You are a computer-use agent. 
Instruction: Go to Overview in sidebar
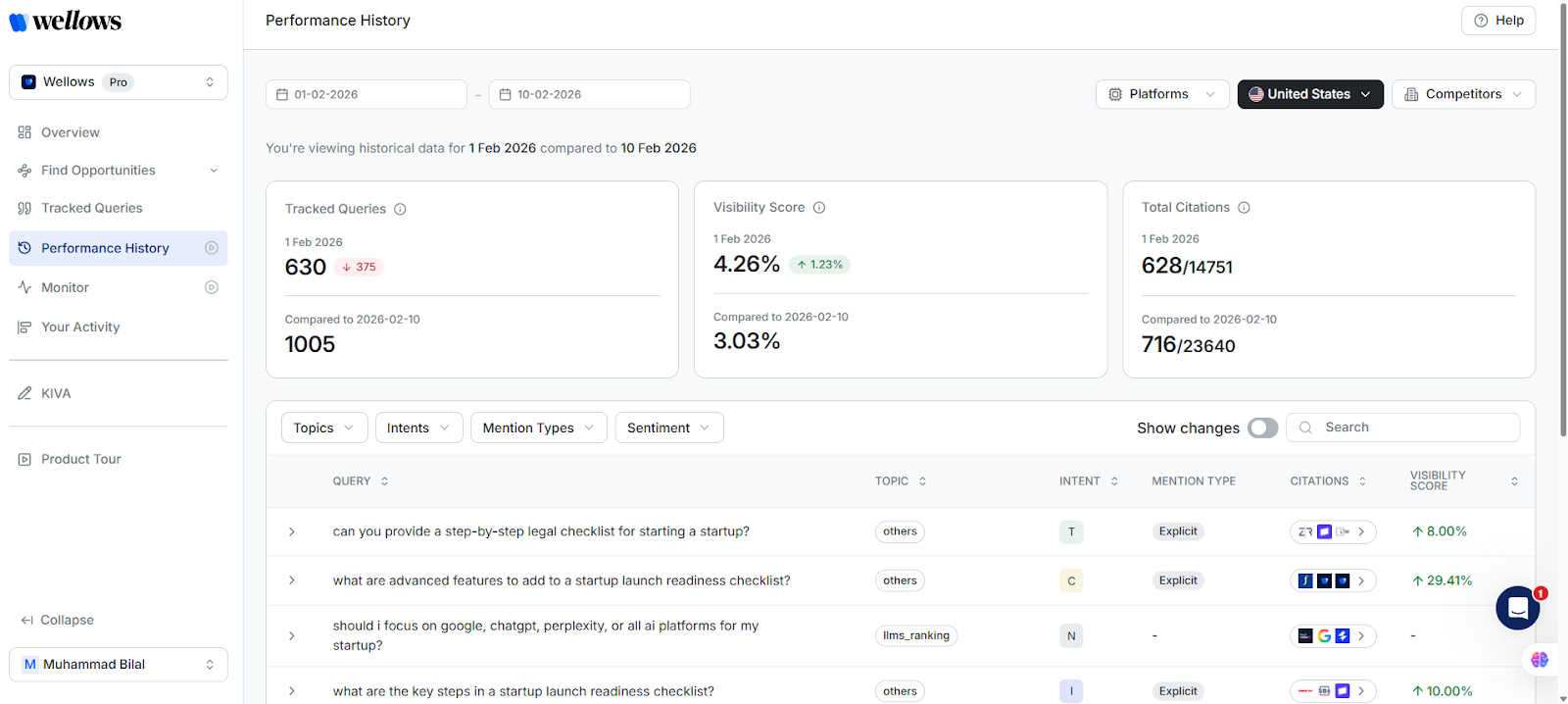(x=70, y=132)
